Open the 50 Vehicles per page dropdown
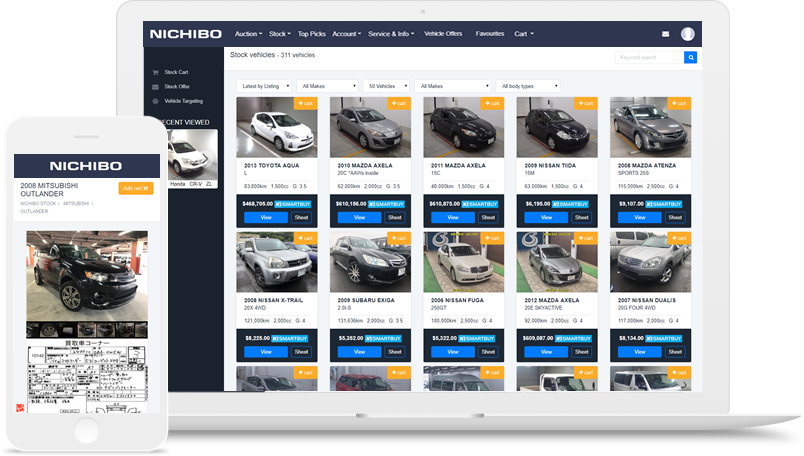The height and width of the screenshot is (456, 804). (x=386, y=86)
